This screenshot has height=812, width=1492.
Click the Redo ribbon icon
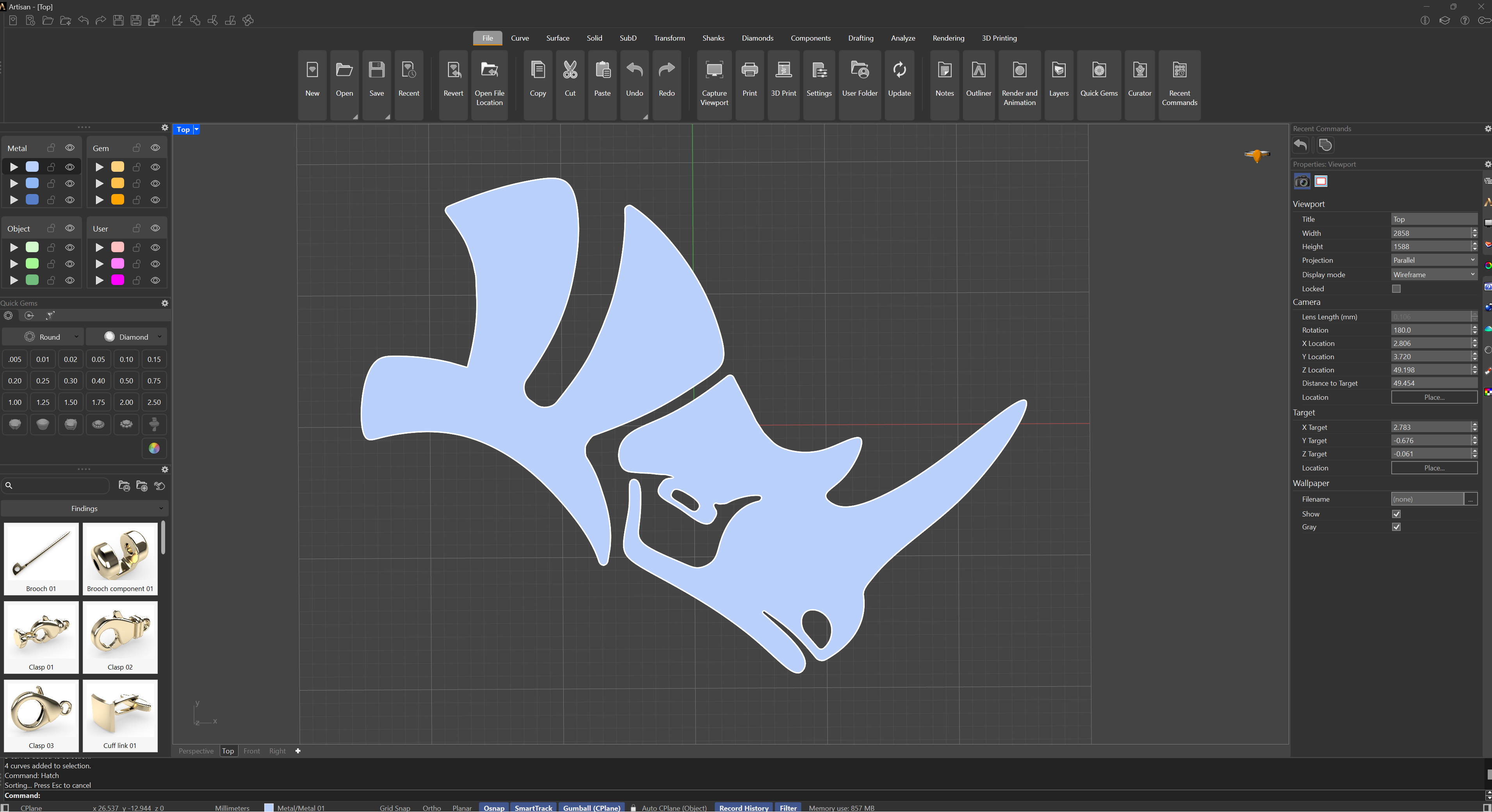point(667,71)
